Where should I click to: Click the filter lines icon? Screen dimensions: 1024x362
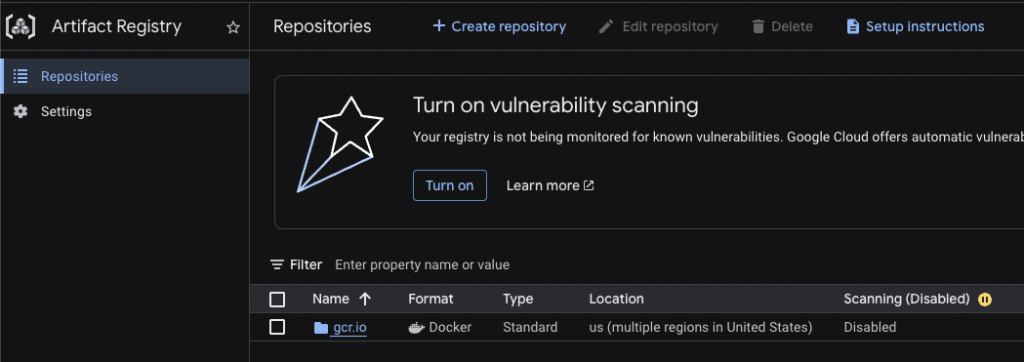click(277, 265)
